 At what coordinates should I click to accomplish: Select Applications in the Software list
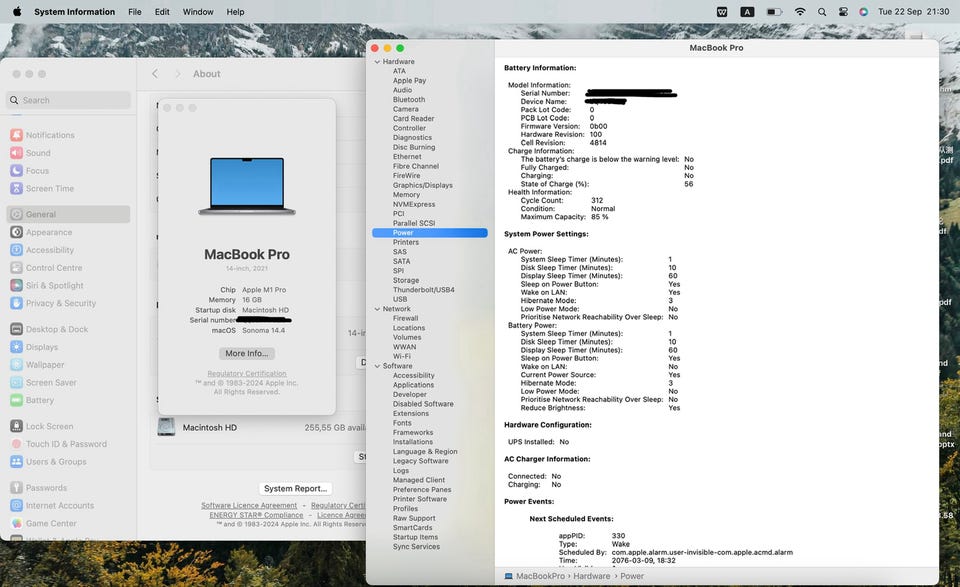tap(413, 385)
